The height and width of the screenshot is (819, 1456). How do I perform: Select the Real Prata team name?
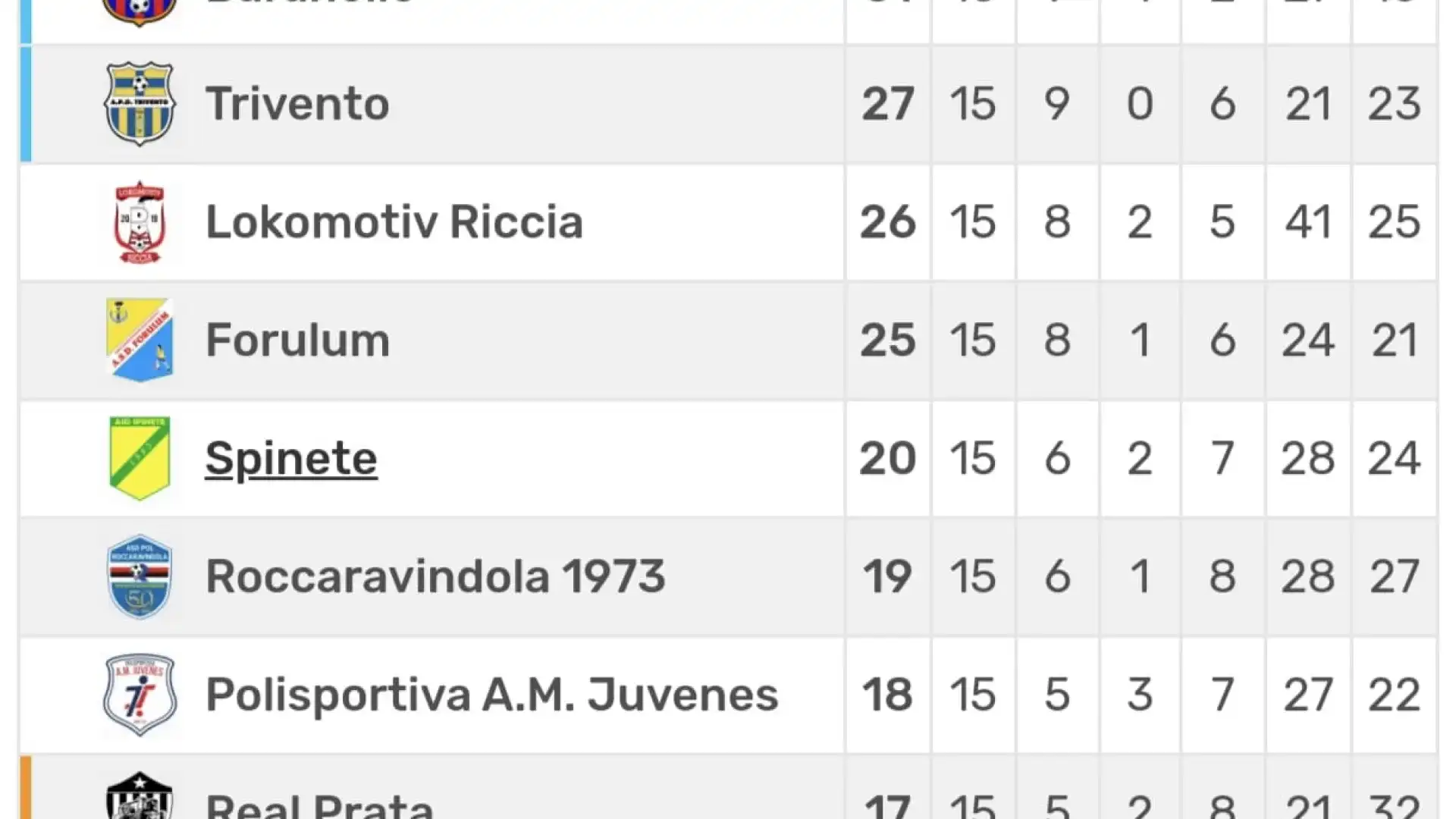point(319,804)
